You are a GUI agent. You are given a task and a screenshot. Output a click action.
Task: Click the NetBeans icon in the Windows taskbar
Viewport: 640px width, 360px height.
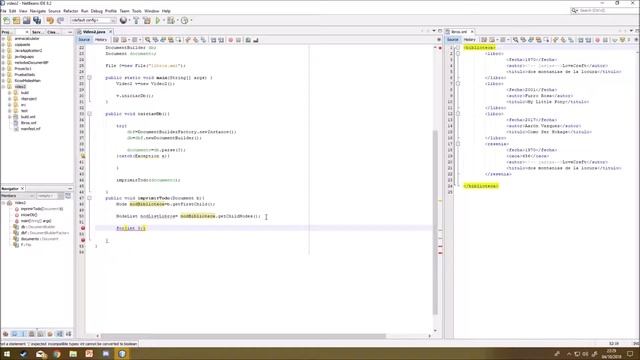[x=122, y=354]
